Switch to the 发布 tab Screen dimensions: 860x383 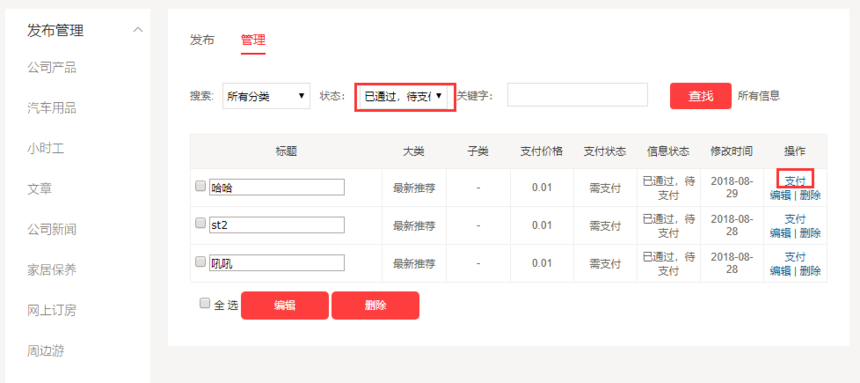click(x=202, y=40)
